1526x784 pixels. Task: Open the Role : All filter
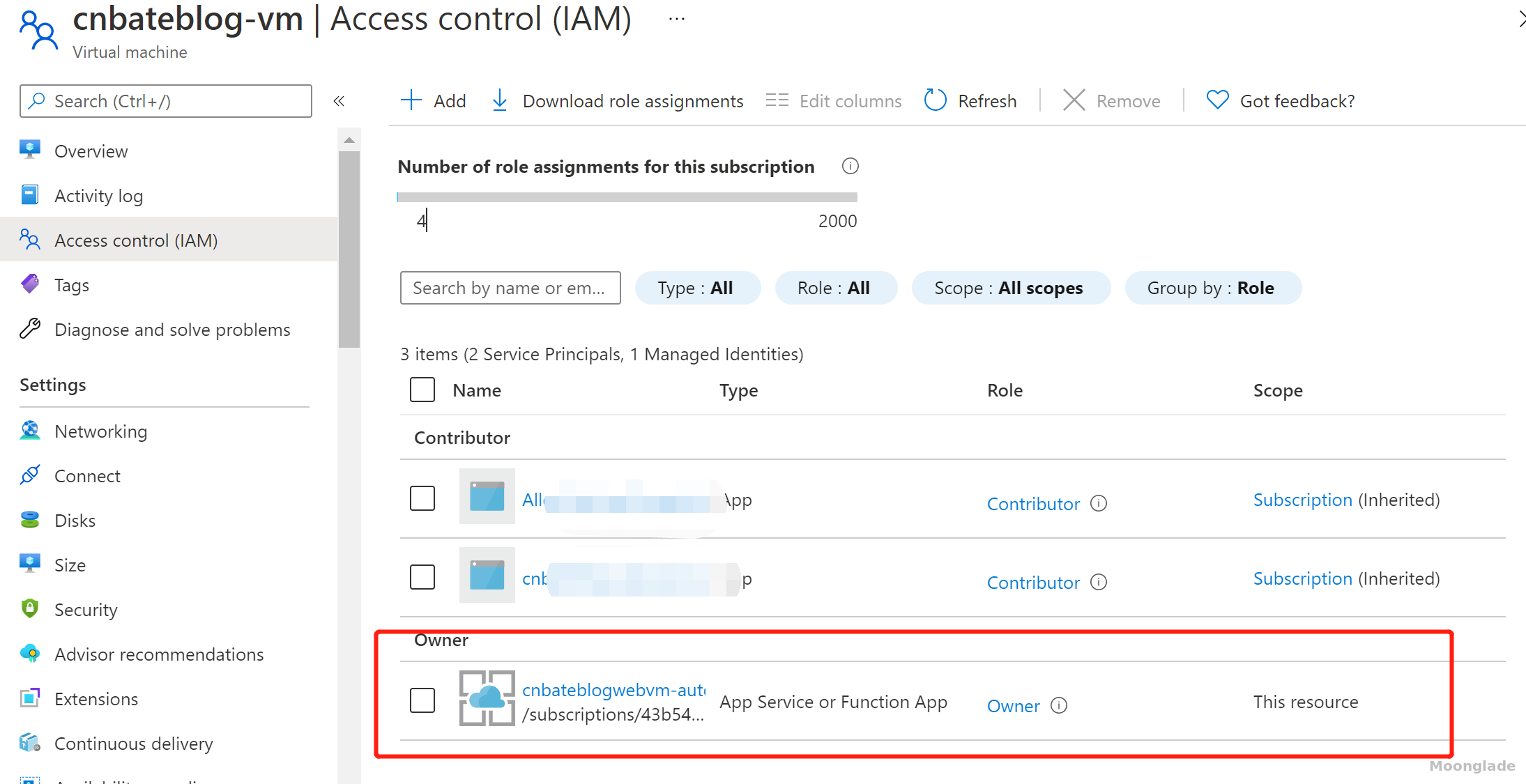click(x=835, y=288)
